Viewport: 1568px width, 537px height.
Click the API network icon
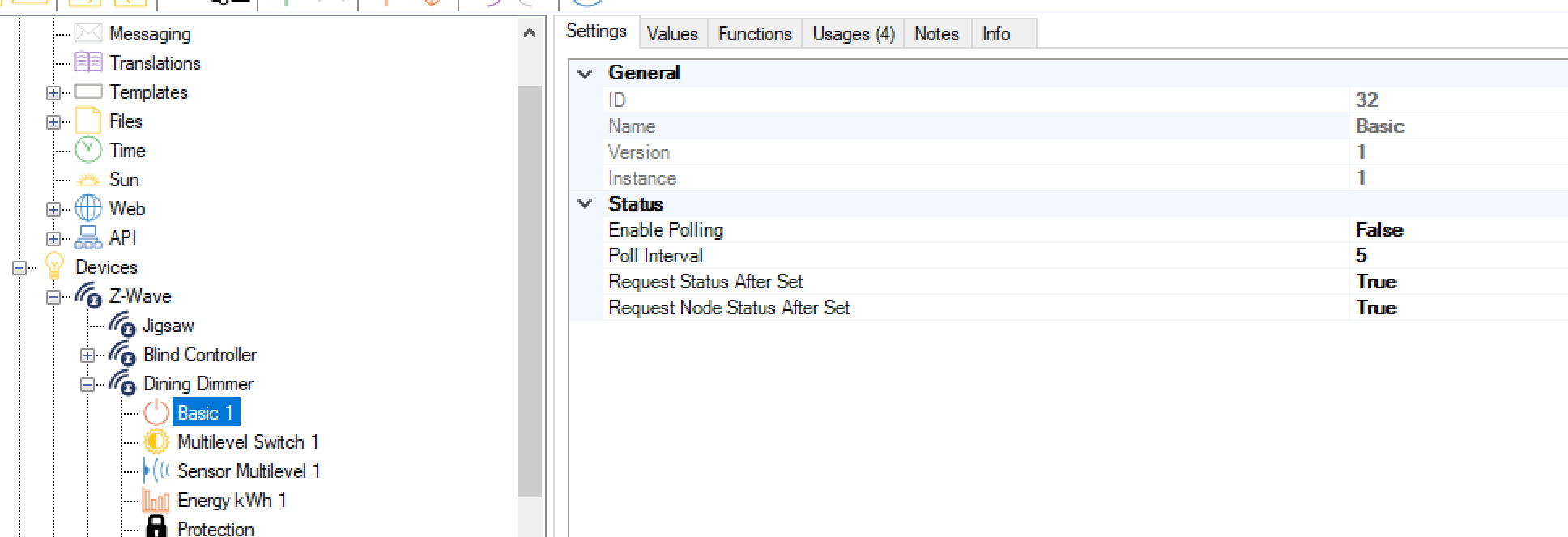coord(88,237)
